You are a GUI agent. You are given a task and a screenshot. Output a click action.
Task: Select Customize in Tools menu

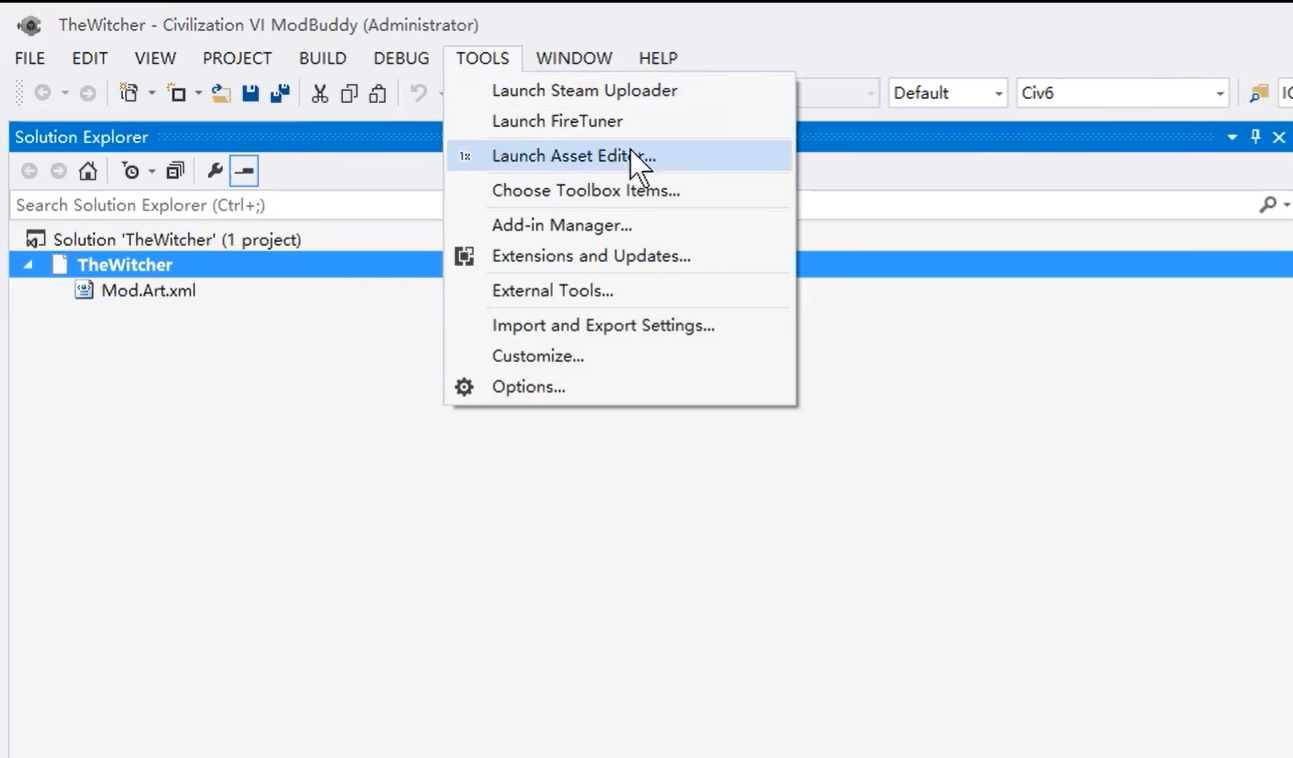619,356
